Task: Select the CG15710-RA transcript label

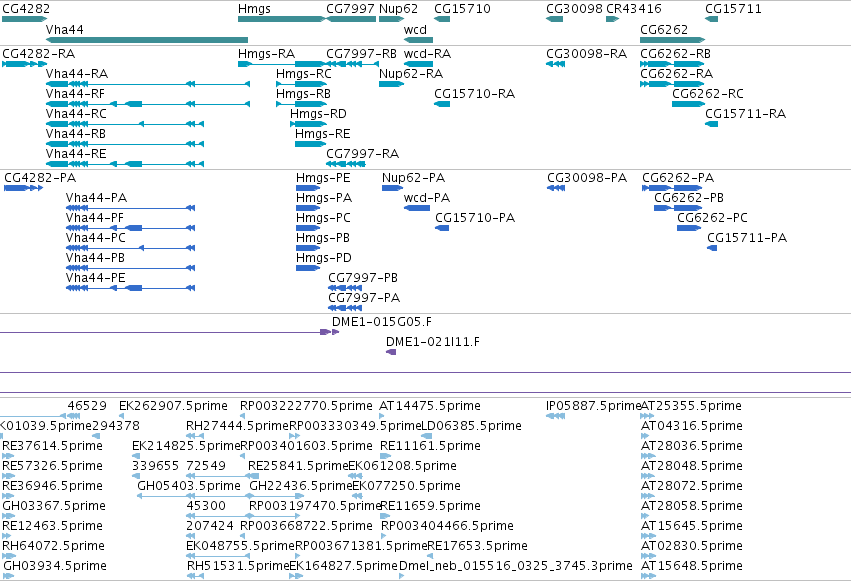Action: click(x=474, y=94)
